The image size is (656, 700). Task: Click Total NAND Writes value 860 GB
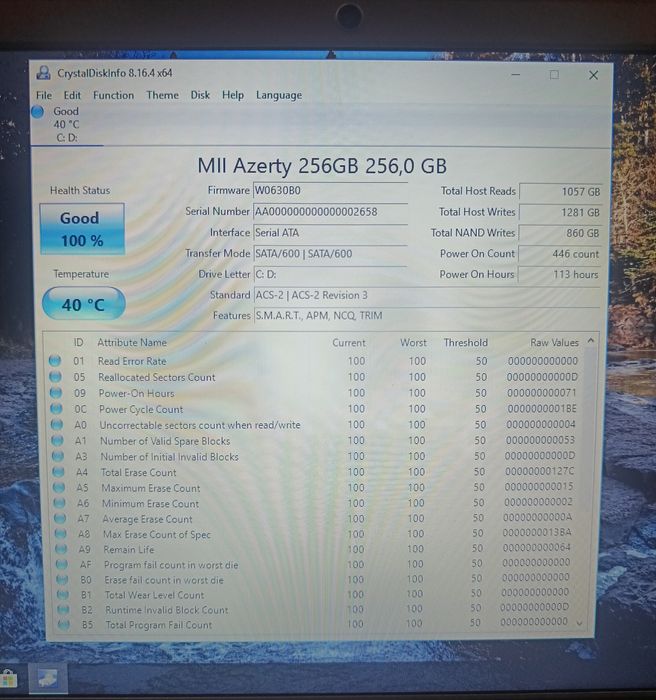pos(560,233)
